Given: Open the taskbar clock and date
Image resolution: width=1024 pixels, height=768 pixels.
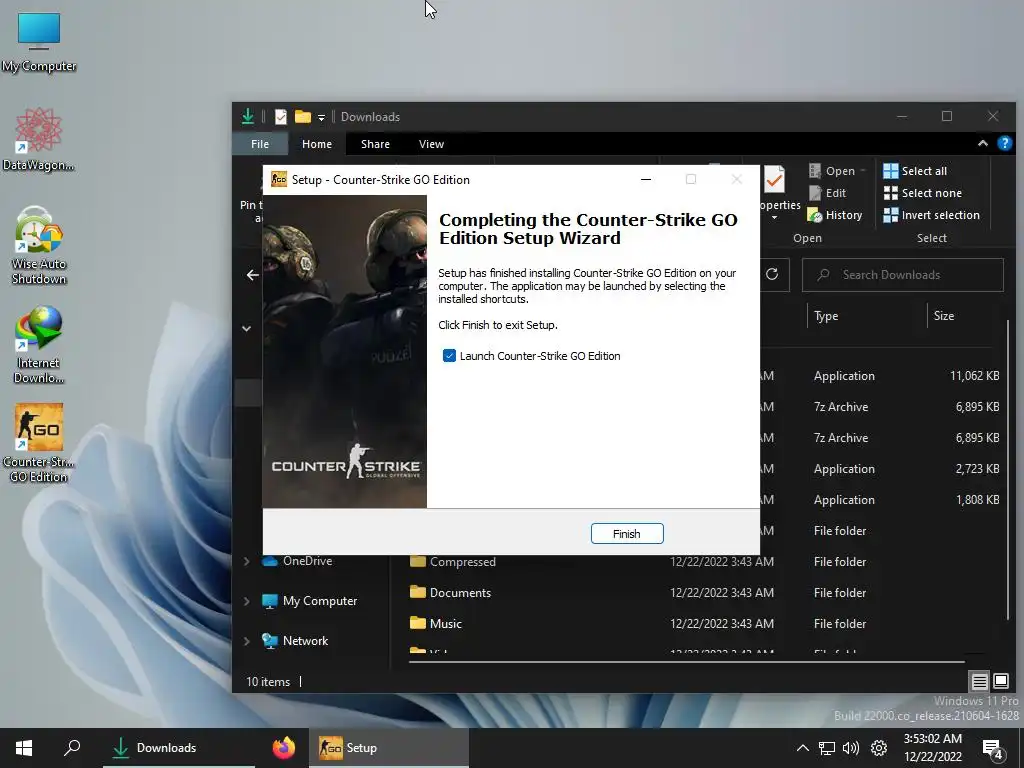Looking at the screenshot, I should click(x=933, y=748).
